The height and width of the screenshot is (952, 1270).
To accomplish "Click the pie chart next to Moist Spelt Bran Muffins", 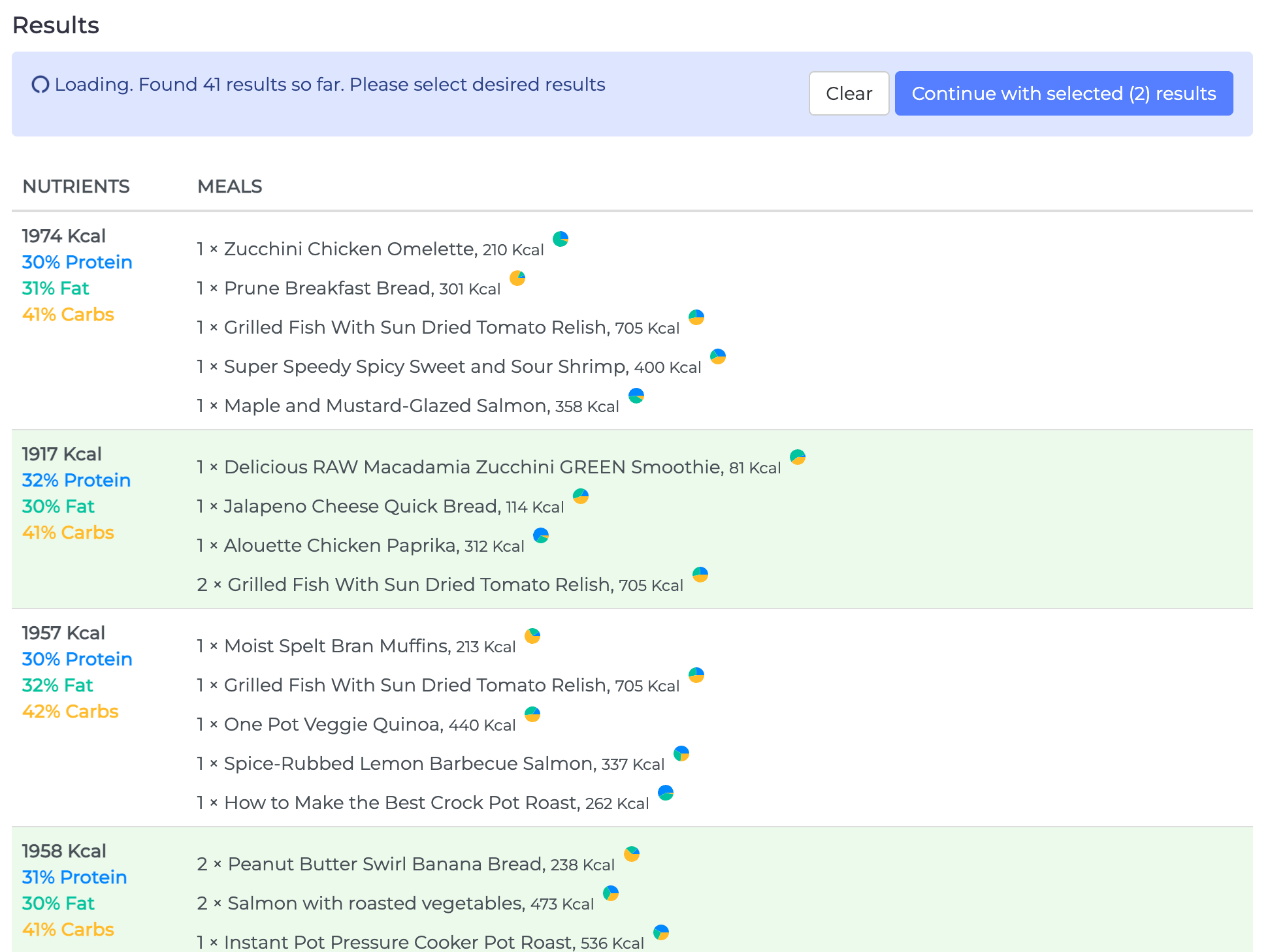I will click(x=532, y=635).
